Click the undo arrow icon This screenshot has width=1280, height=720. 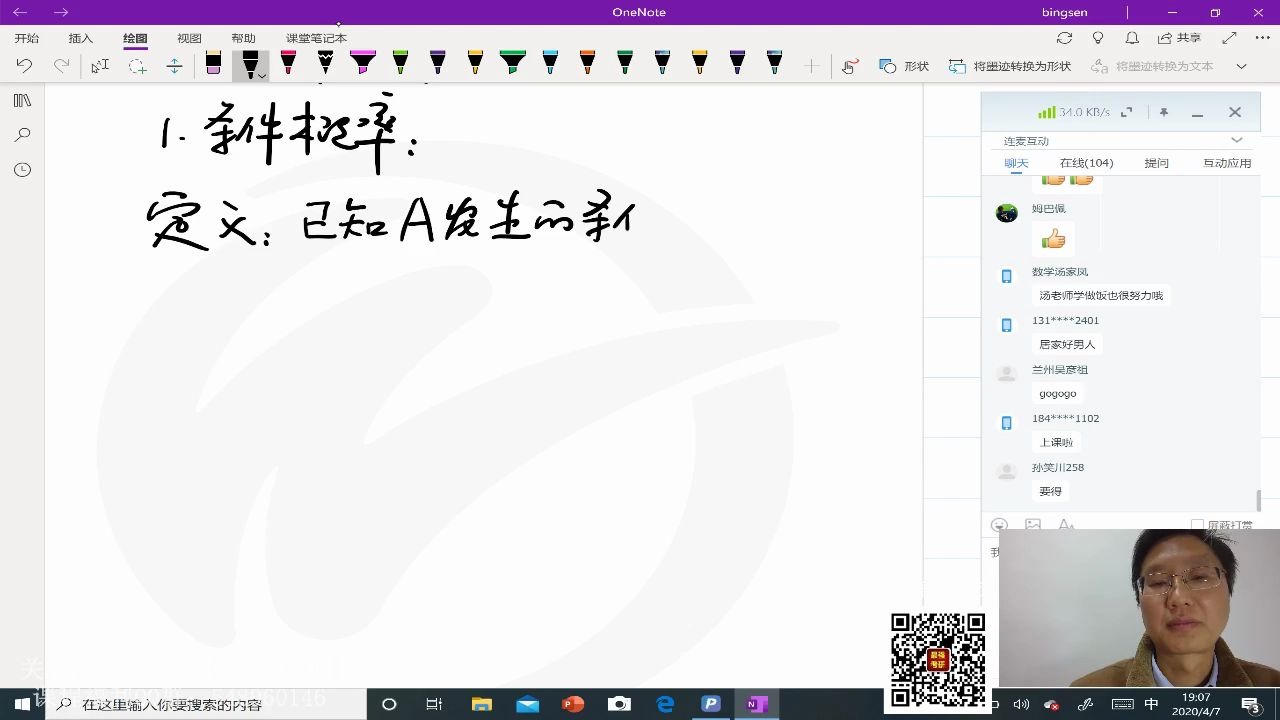tap(25, 64)
